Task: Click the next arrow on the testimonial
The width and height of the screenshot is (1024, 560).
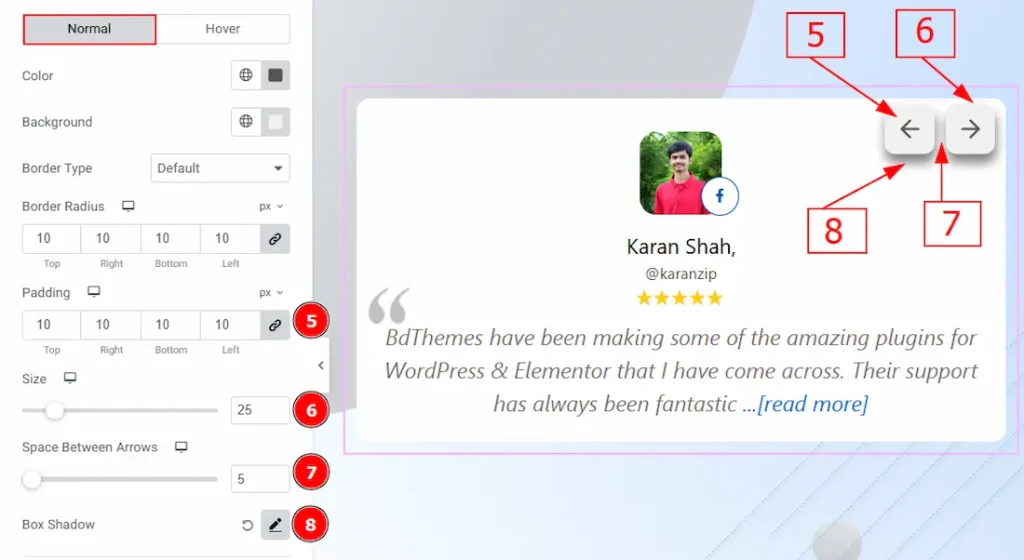Action: (970, 129)
